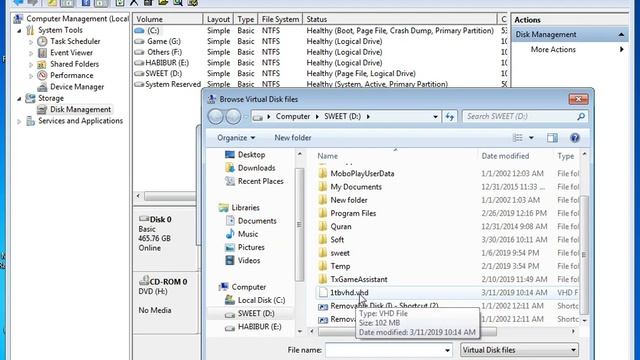Click the search magnifier icon
Screen dimensions: 640x360
(x=581, y=117)
